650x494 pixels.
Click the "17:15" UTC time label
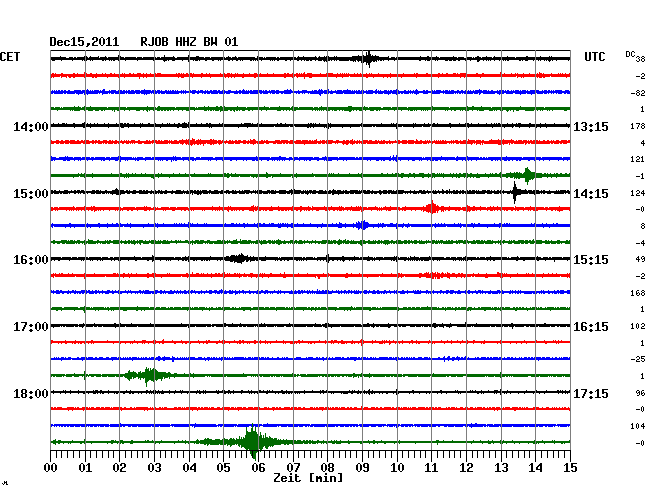(x=591, y=393)
